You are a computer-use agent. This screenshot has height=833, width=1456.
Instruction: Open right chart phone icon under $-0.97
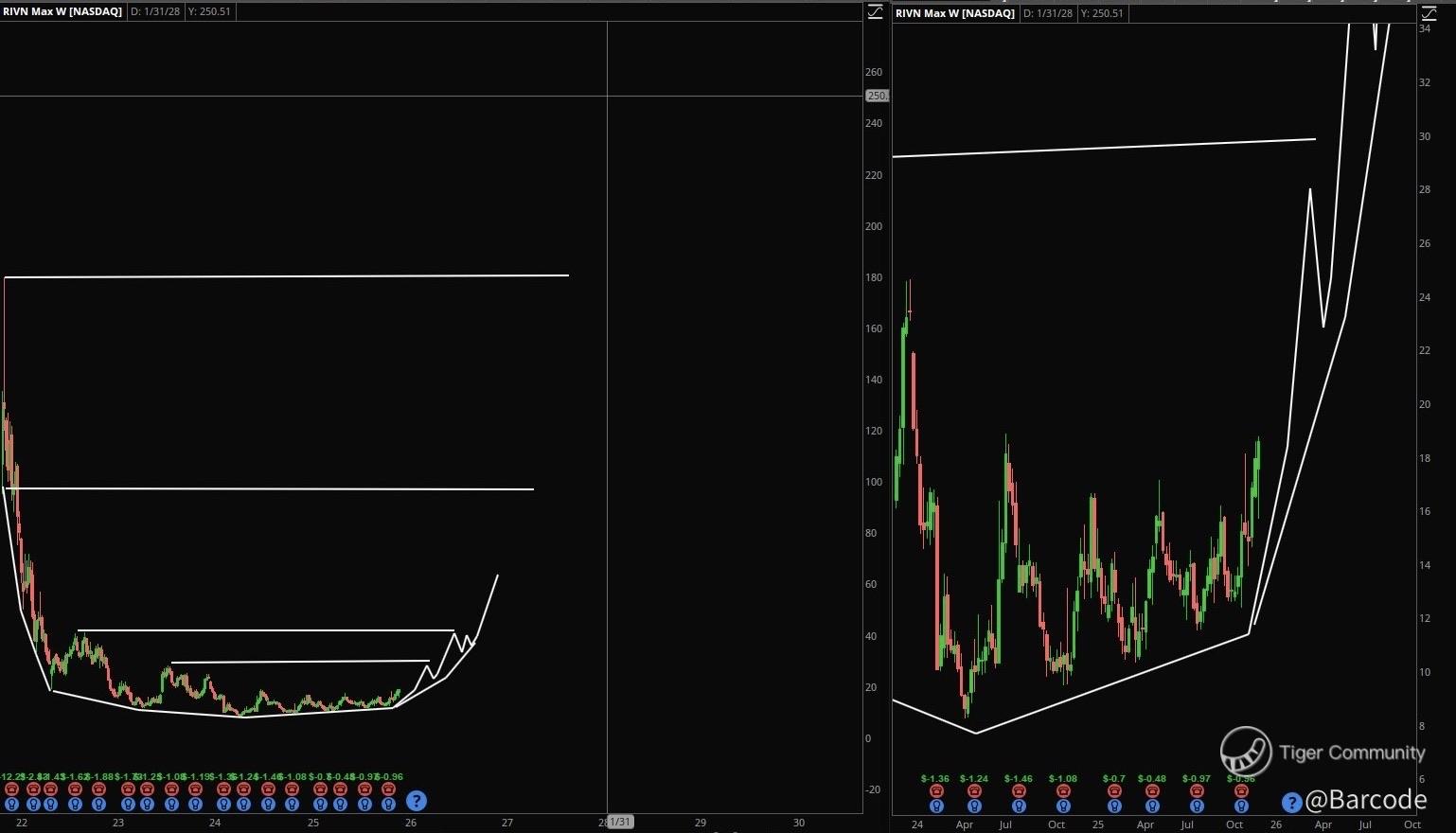click(1197, 791)
